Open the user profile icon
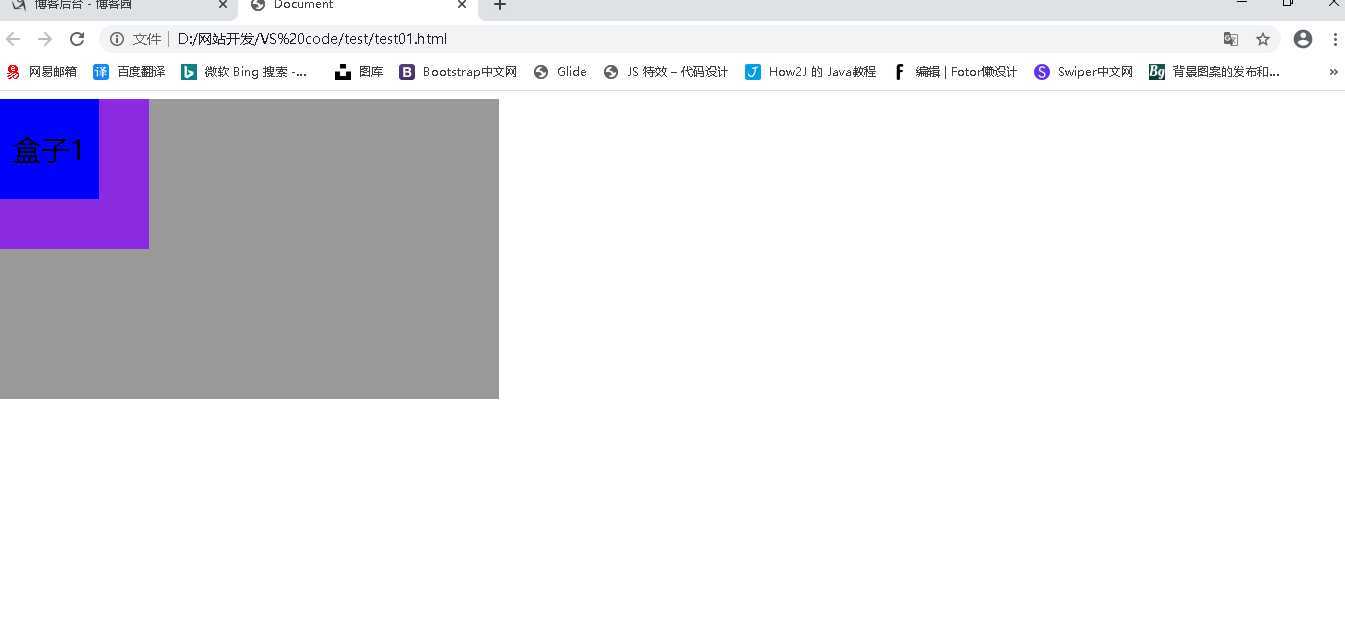This screenshot has width=1345, height=632. (1302, 39)
